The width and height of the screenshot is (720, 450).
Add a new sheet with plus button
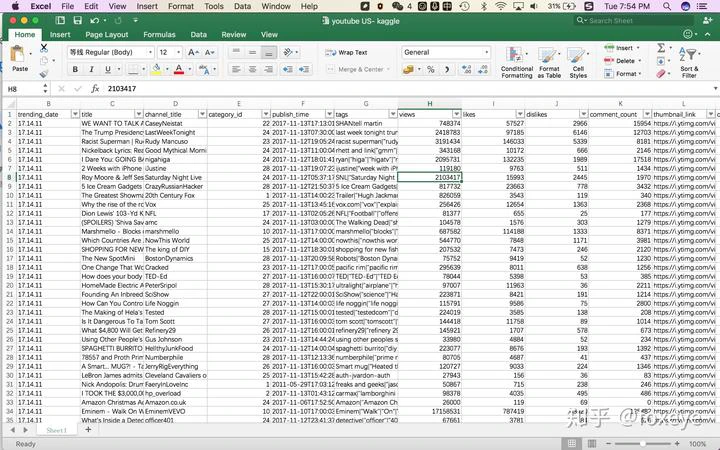pos(88,430)
